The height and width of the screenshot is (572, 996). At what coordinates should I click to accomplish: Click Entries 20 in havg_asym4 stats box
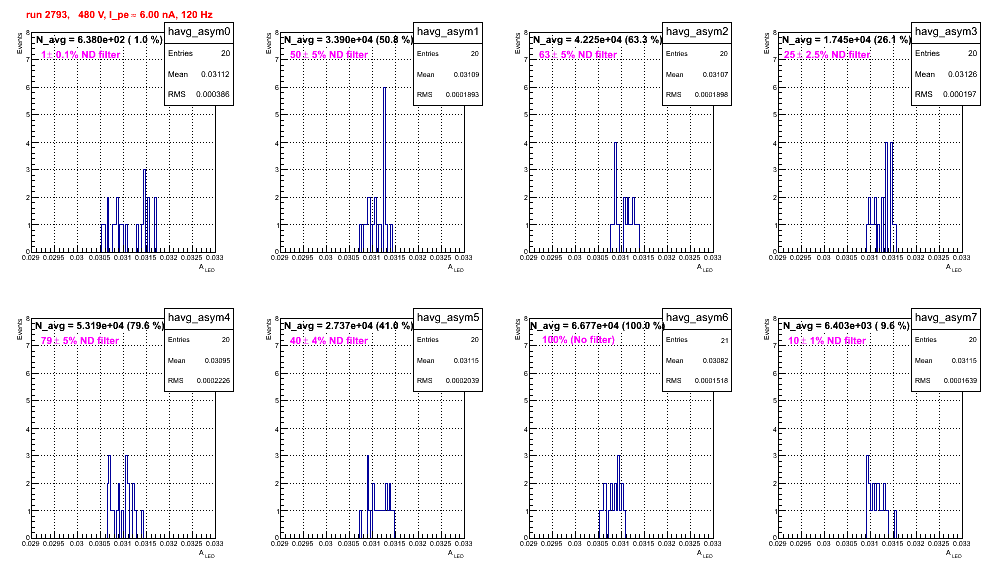click(199, 339)
